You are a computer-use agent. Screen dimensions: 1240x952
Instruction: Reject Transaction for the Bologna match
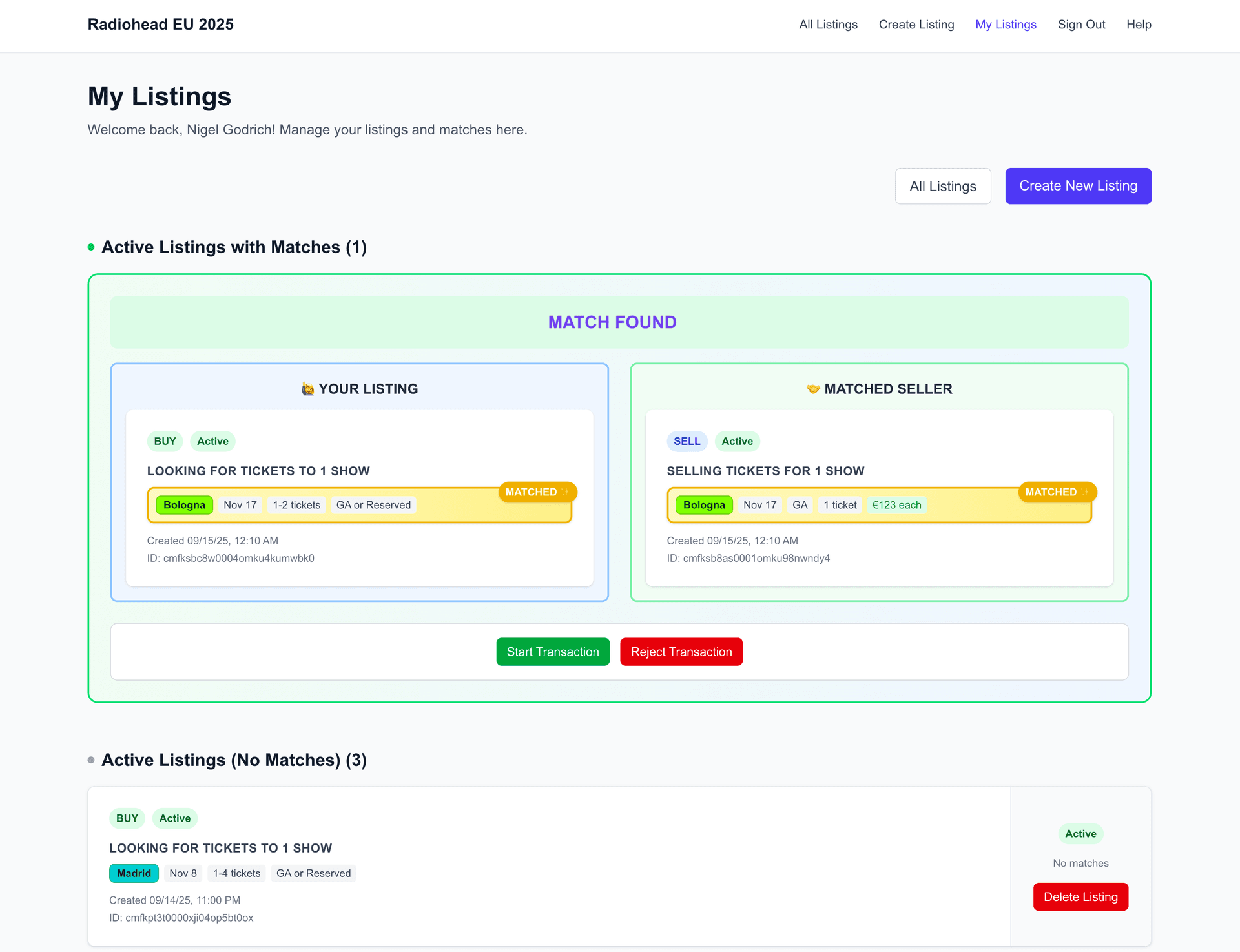pyautogui.click(x=681, y=652)
